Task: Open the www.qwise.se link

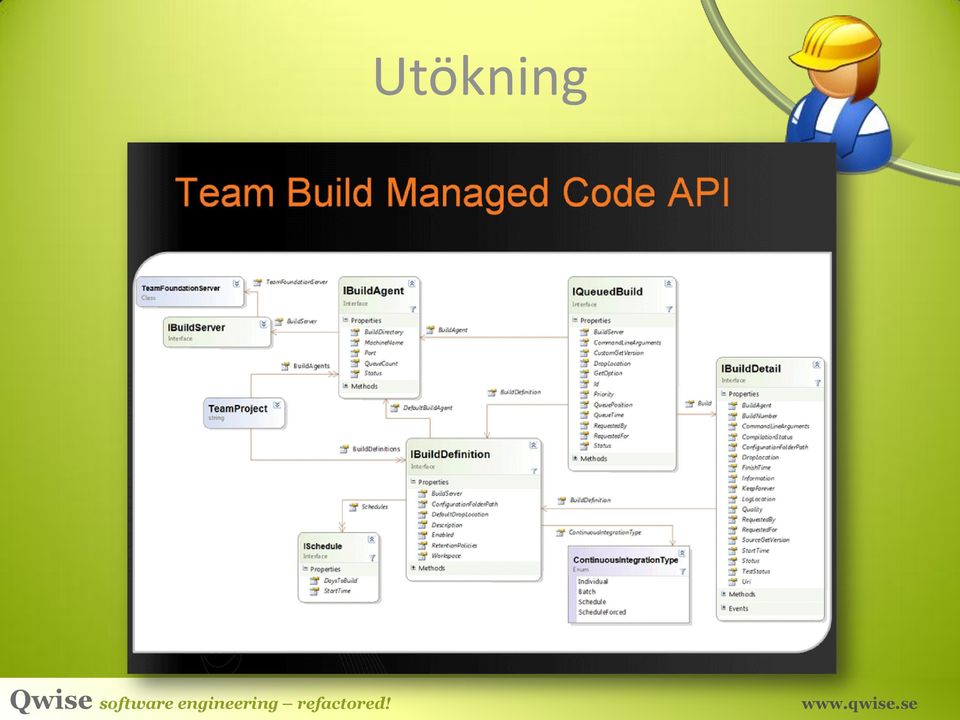Action: (860, 704)
